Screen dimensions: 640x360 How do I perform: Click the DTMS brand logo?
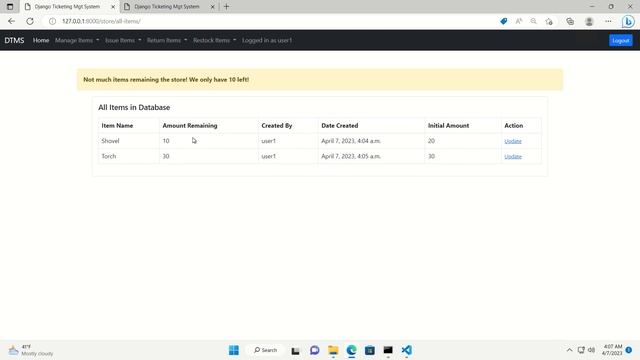pos(14,40)
